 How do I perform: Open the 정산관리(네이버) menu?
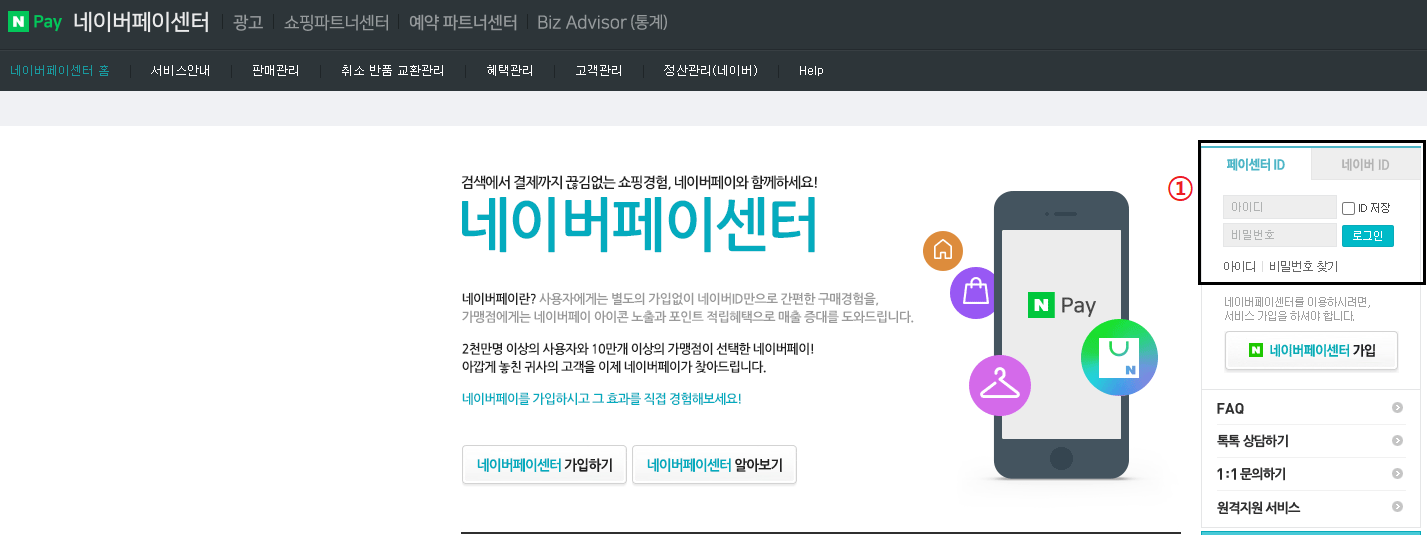710,71
